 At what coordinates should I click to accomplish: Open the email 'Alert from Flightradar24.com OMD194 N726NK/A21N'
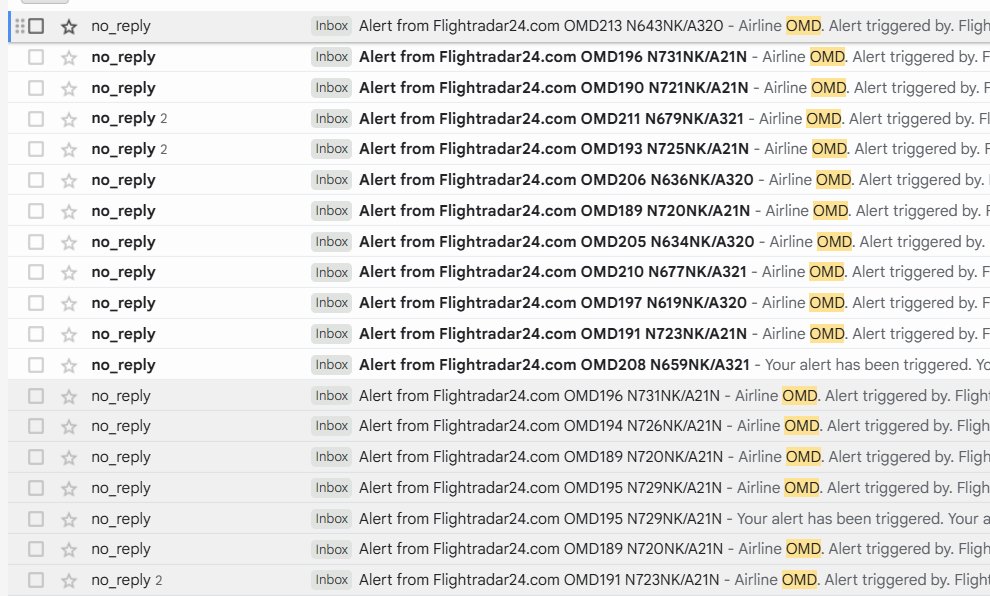(x=540, y=426)
